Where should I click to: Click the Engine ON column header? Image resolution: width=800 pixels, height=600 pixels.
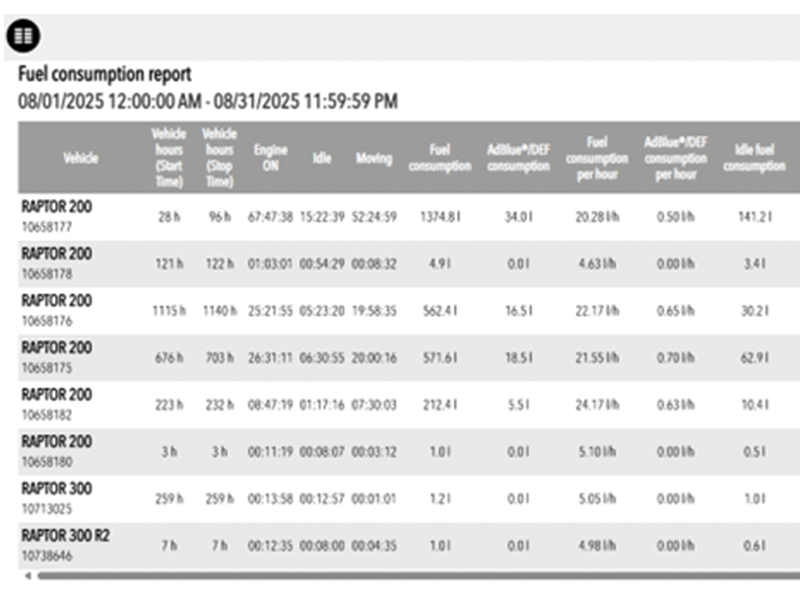pos(271,158)
